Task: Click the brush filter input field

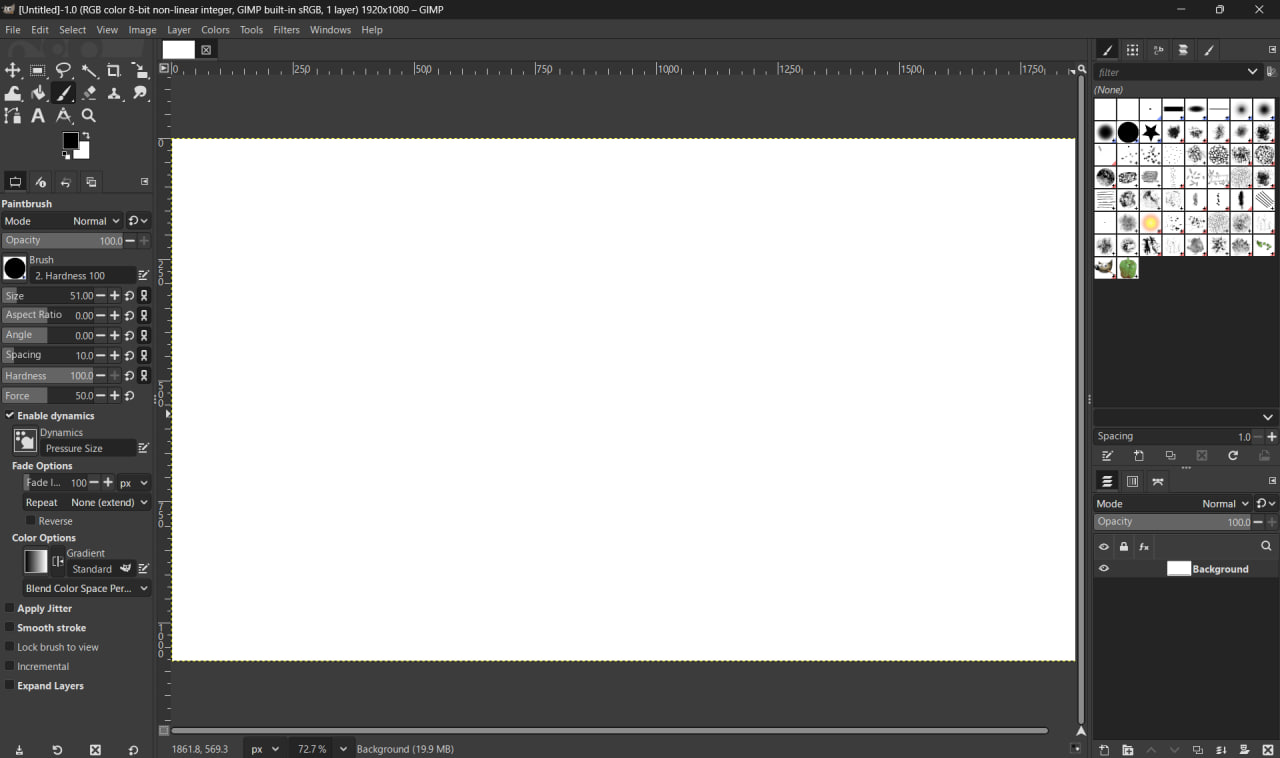Action: pos(1169,72)
